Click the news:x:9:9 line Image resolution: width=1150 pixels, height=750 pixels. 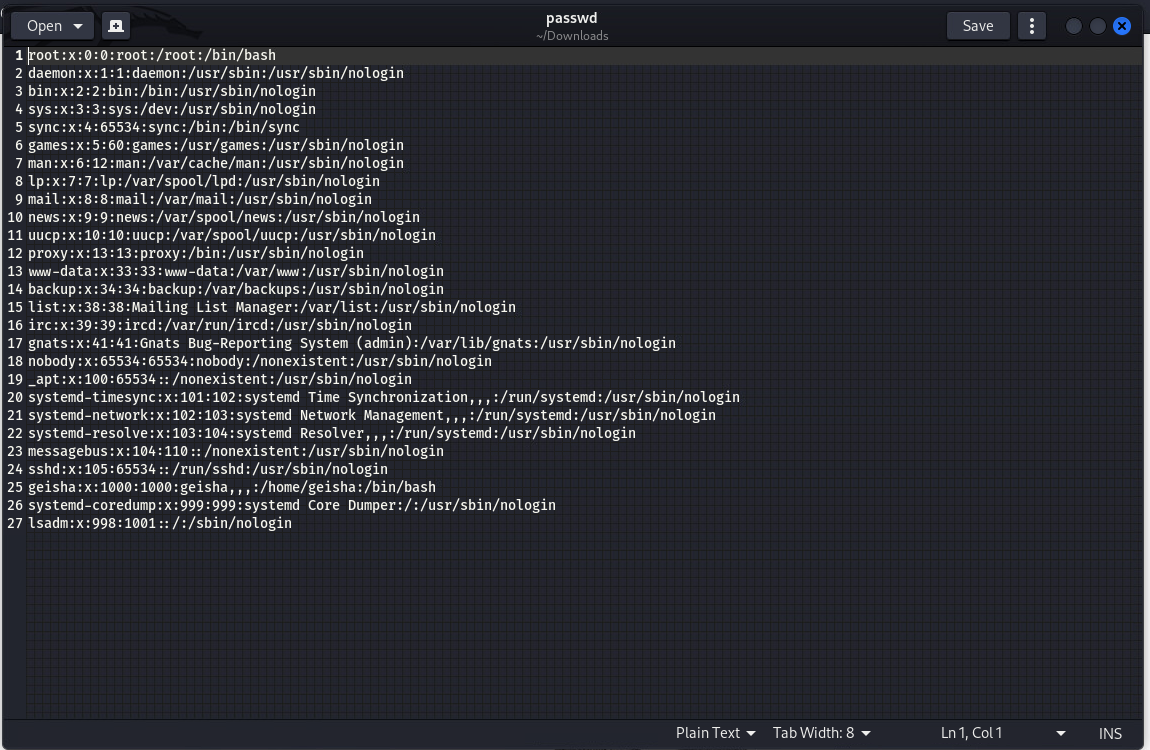[x=224, y=217]
